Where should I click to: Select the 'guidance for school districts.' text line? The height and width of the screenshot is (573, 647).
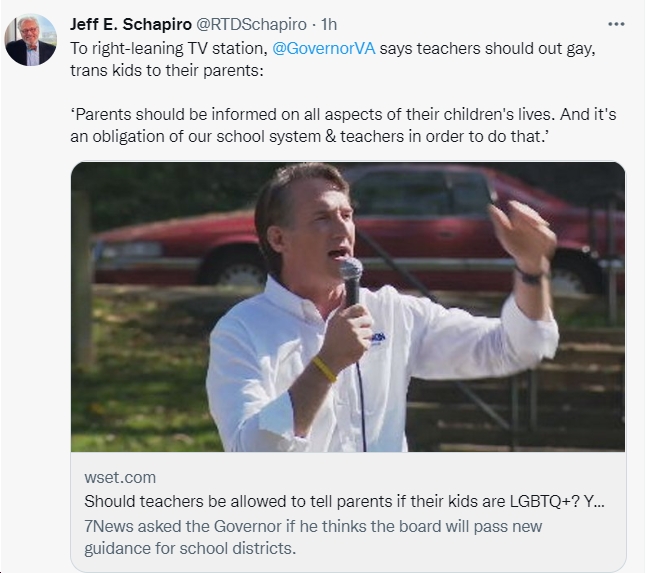click(190, 549)
